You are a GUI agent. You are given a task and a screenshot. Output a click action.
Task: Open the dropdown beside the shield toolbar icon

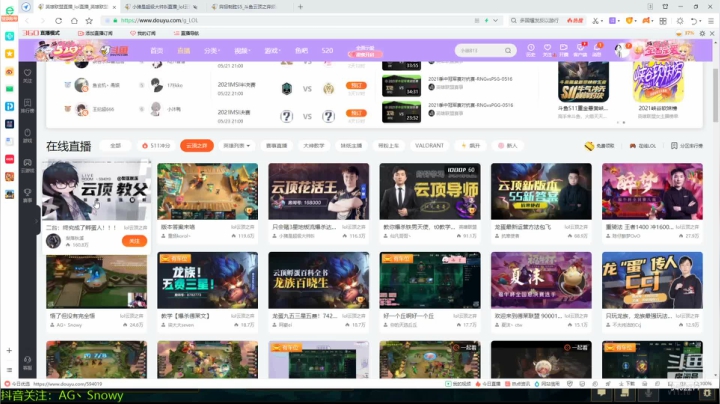pos(636,21)
